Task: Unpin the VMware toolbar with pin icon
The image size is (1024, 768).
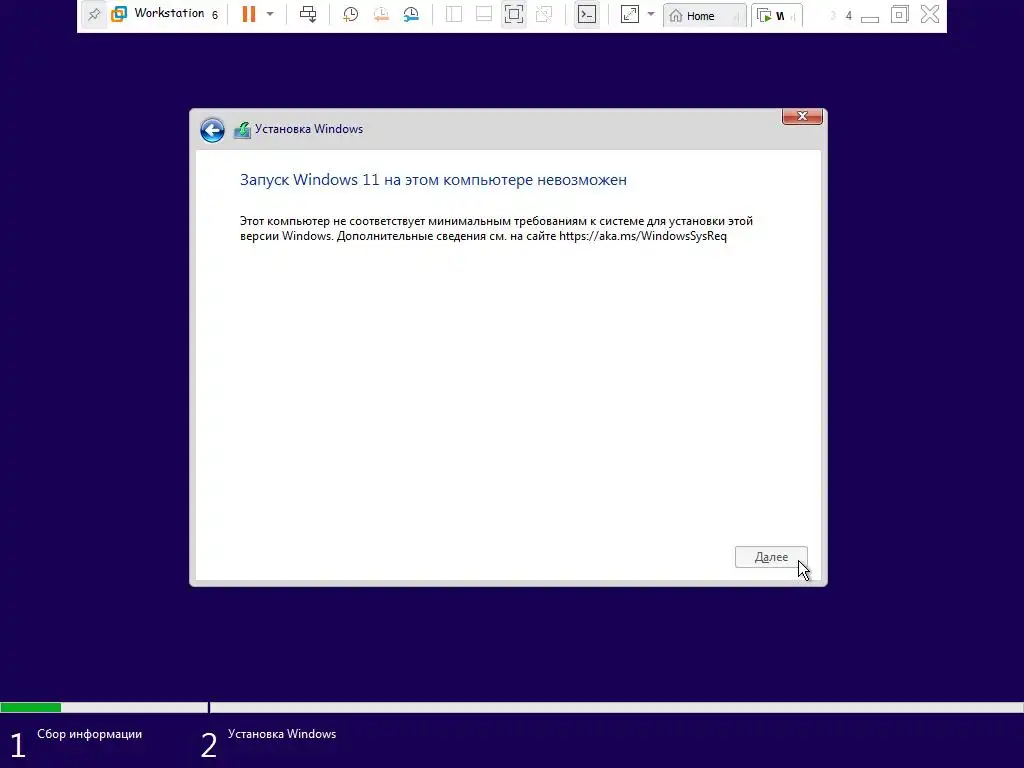Action: click(93, 14)
